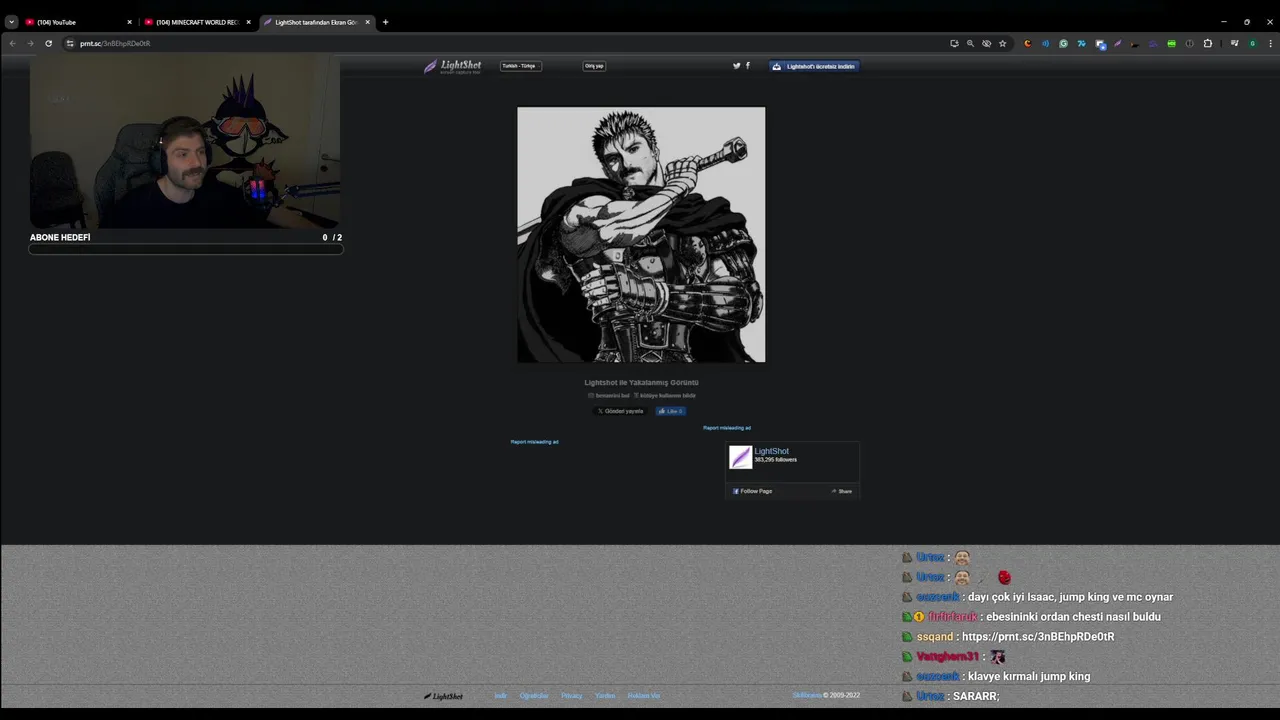1280x720 pixels.
Task: Click the Share button in Facebook widget
Action: click(x=841, y=491)
